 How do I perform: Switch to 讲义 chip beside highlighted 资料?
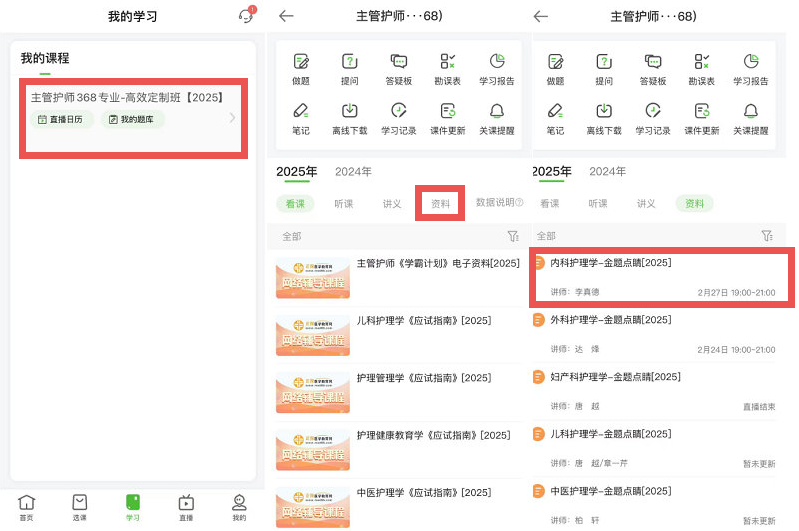point(647,203)
